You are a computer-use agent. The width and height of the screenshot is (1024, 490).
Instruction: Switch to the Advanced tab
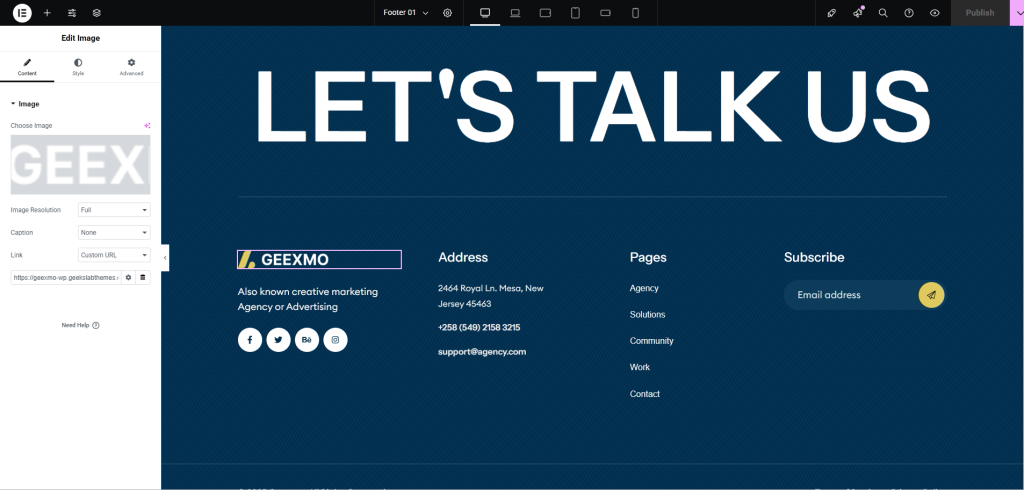coord(131,67)
